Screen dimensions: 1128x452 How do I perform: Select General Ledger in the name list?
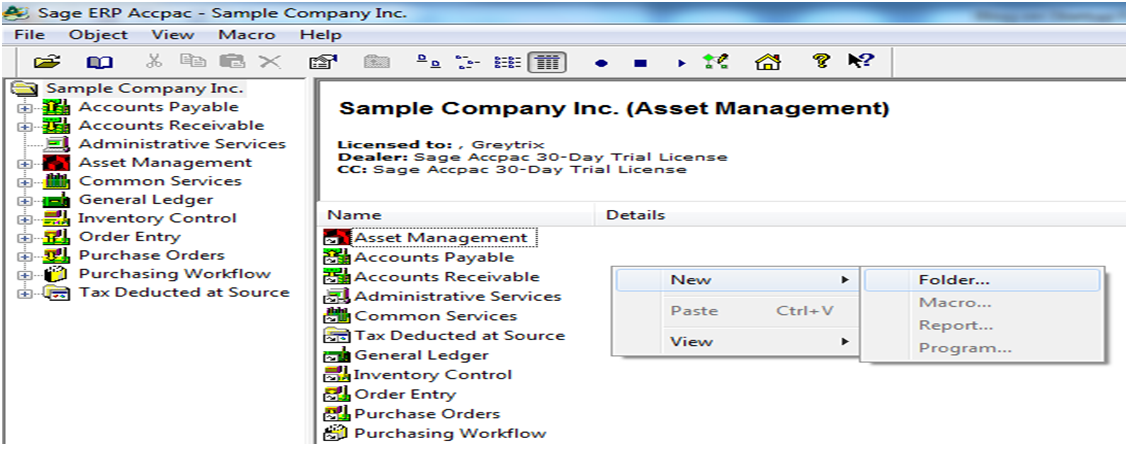[x=422, y=355]
